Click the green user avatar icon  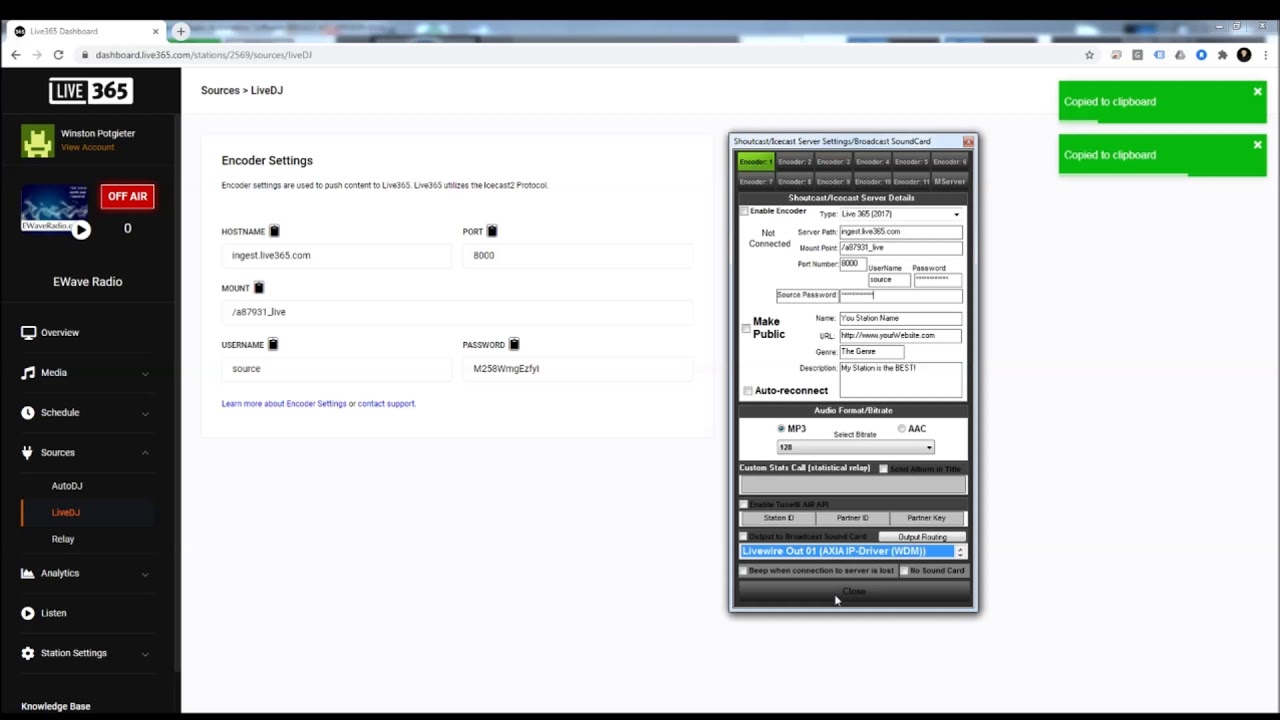pyautogui.click(x=38, y=141)
